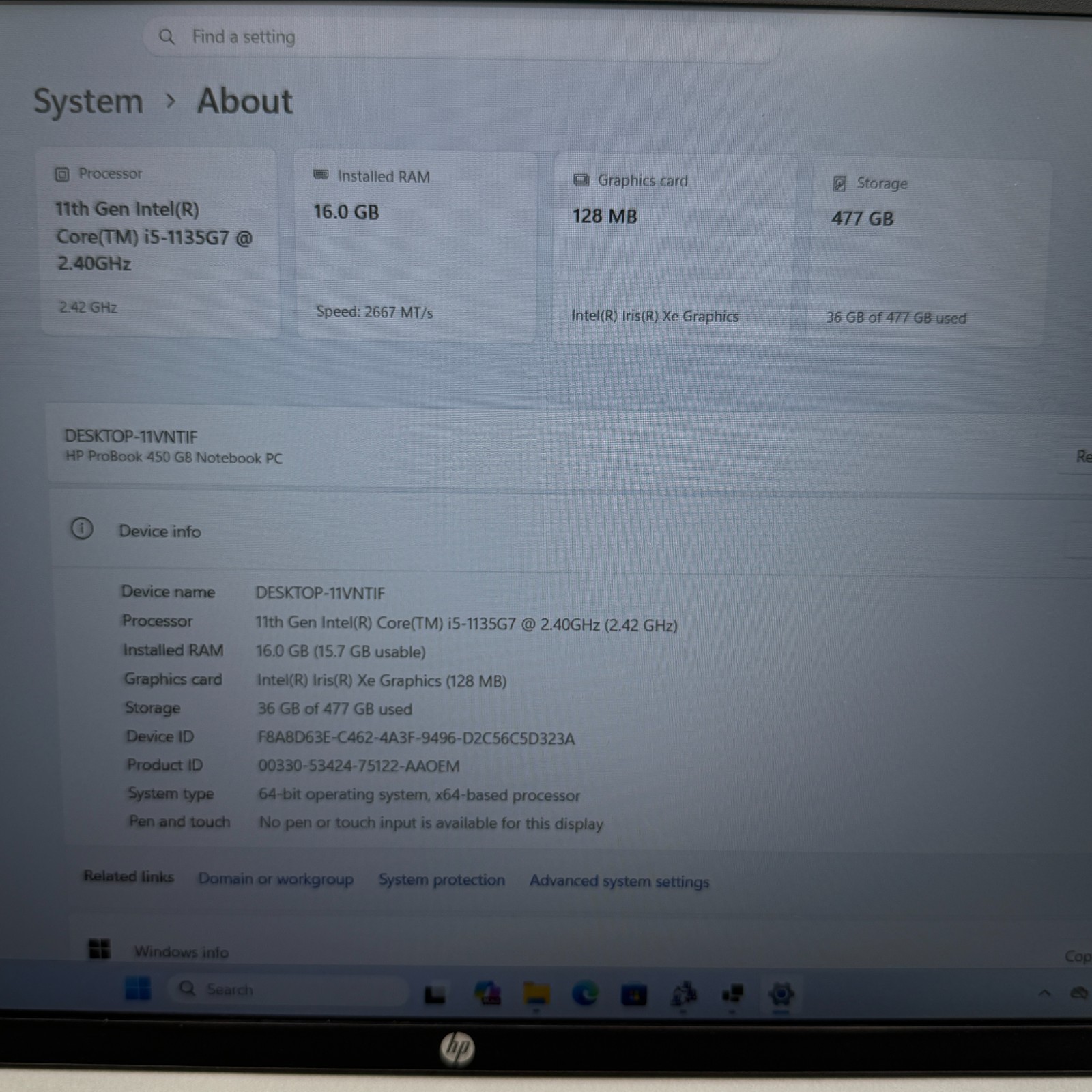This screenshot has width=1092, height=1092.
Task: Click the taskbar icon right of Microsoft Store
Action: click(683, 994)
